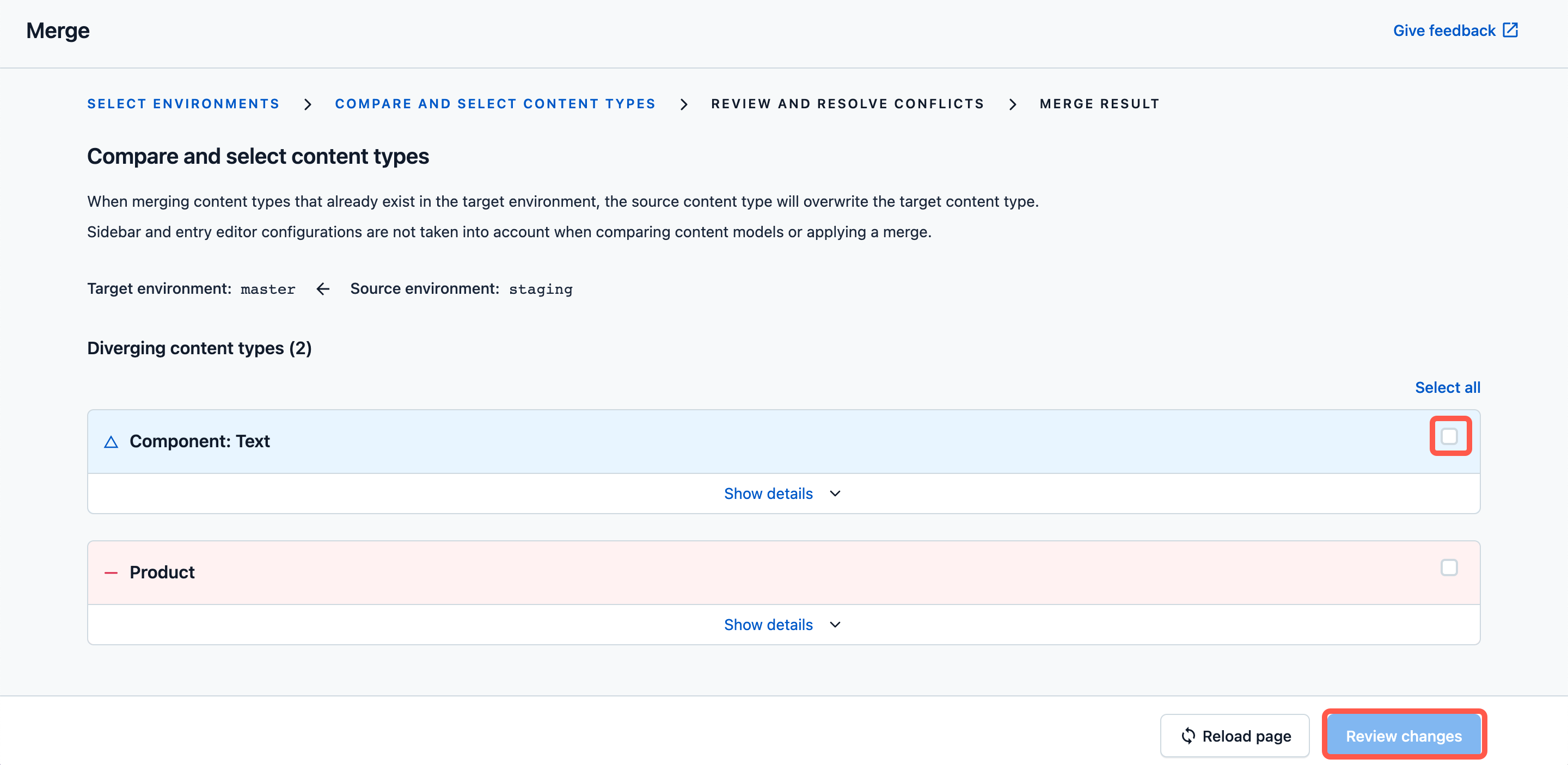Expand details for Product
The width and height of the screenshot is (1568, 765).
[768, 624]
